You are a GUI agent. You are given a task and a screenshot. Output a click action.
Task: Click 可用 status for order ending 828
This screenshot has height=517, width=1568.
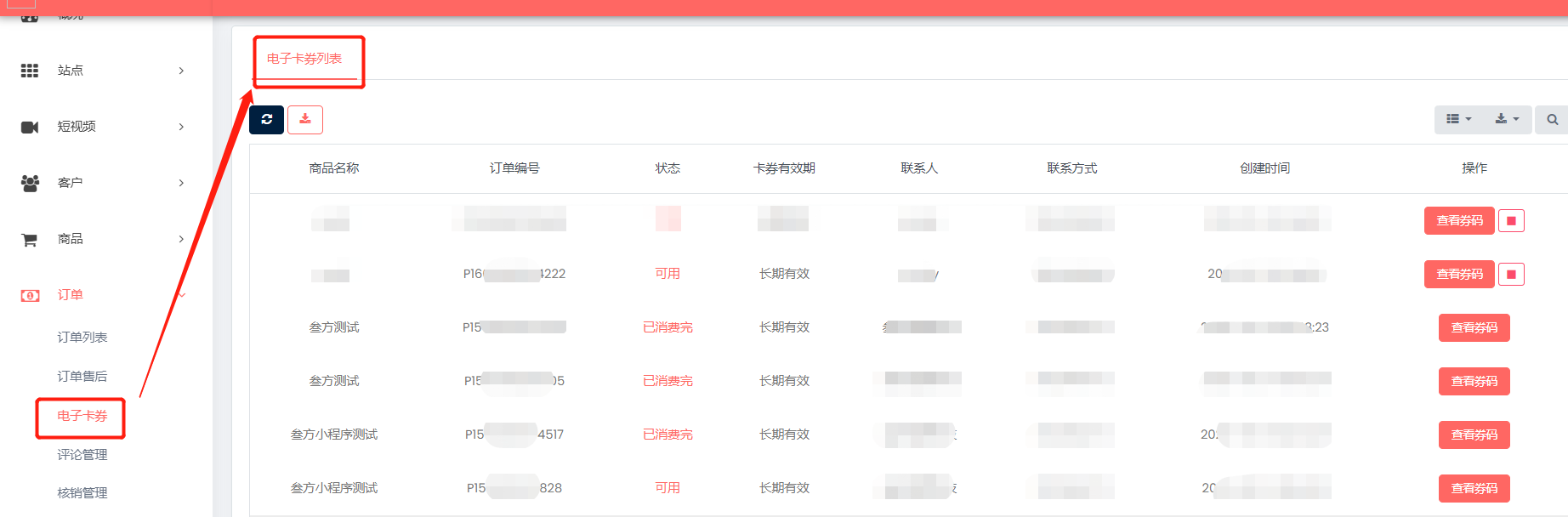click(668, 488)
